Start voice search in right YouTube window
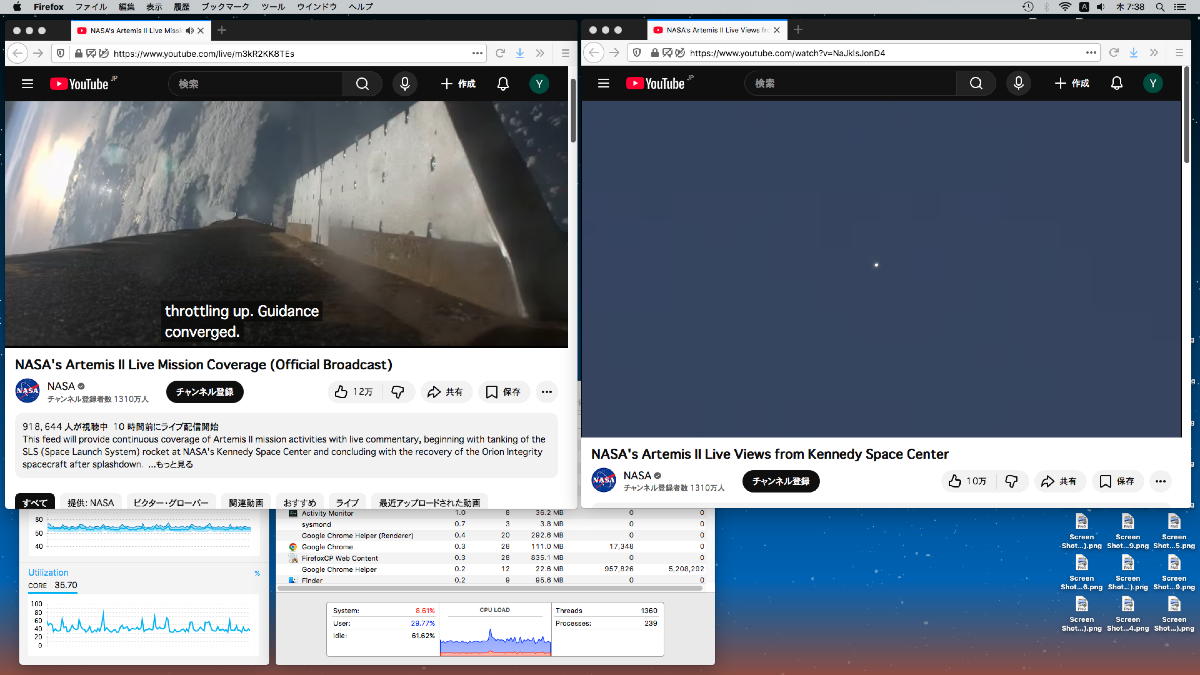 coord(1018,84)
